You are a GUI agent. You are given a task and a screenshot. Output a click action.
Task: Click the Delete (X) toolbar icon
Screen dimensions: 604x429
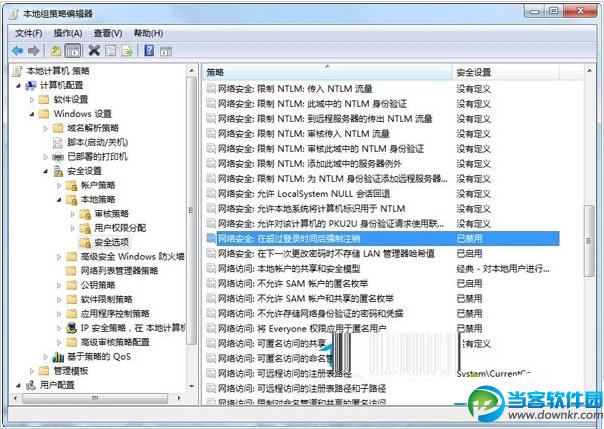point(94,50)
